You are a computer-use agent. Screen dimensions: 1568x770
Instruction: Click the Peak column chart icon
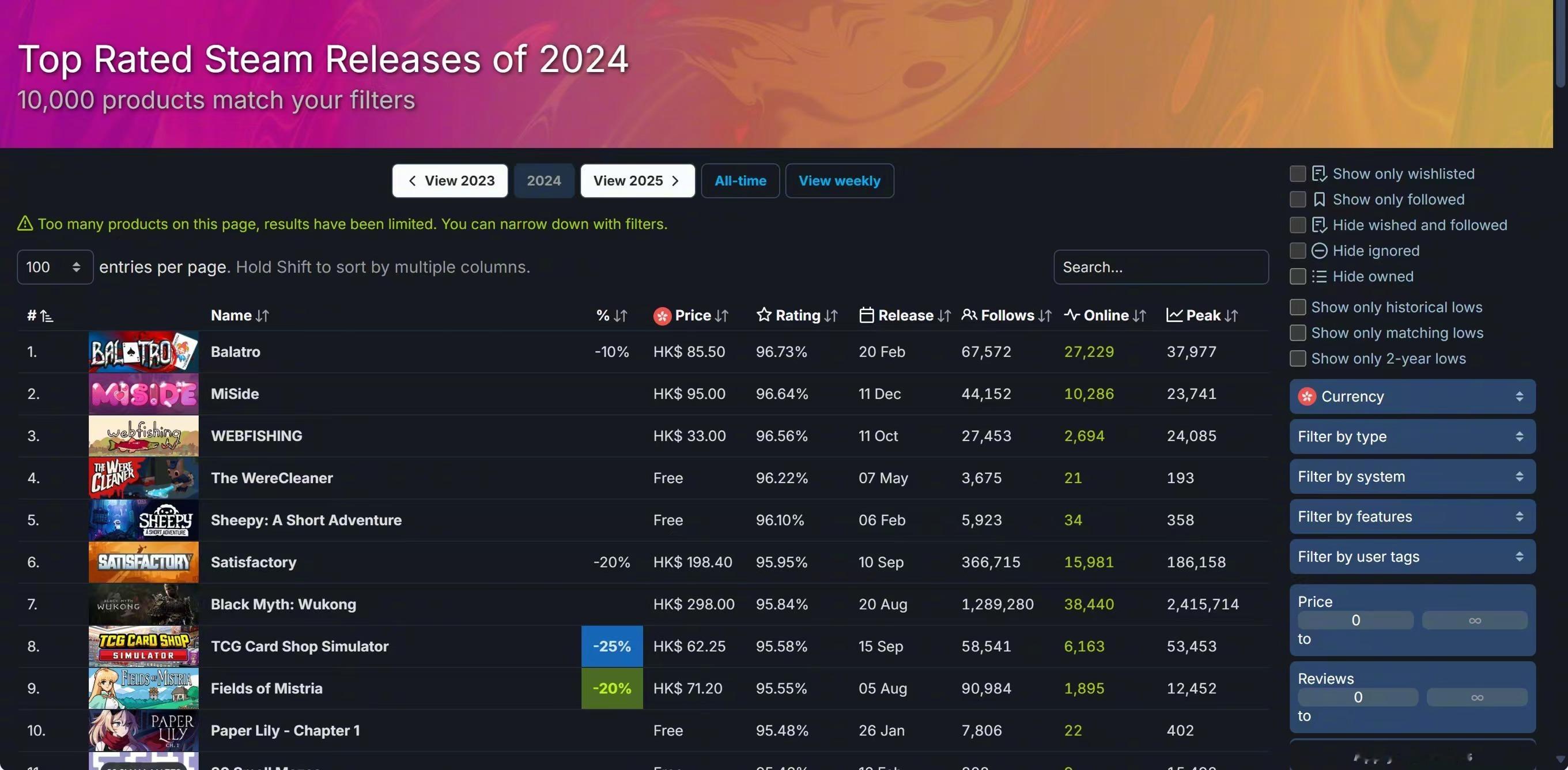1174,315
